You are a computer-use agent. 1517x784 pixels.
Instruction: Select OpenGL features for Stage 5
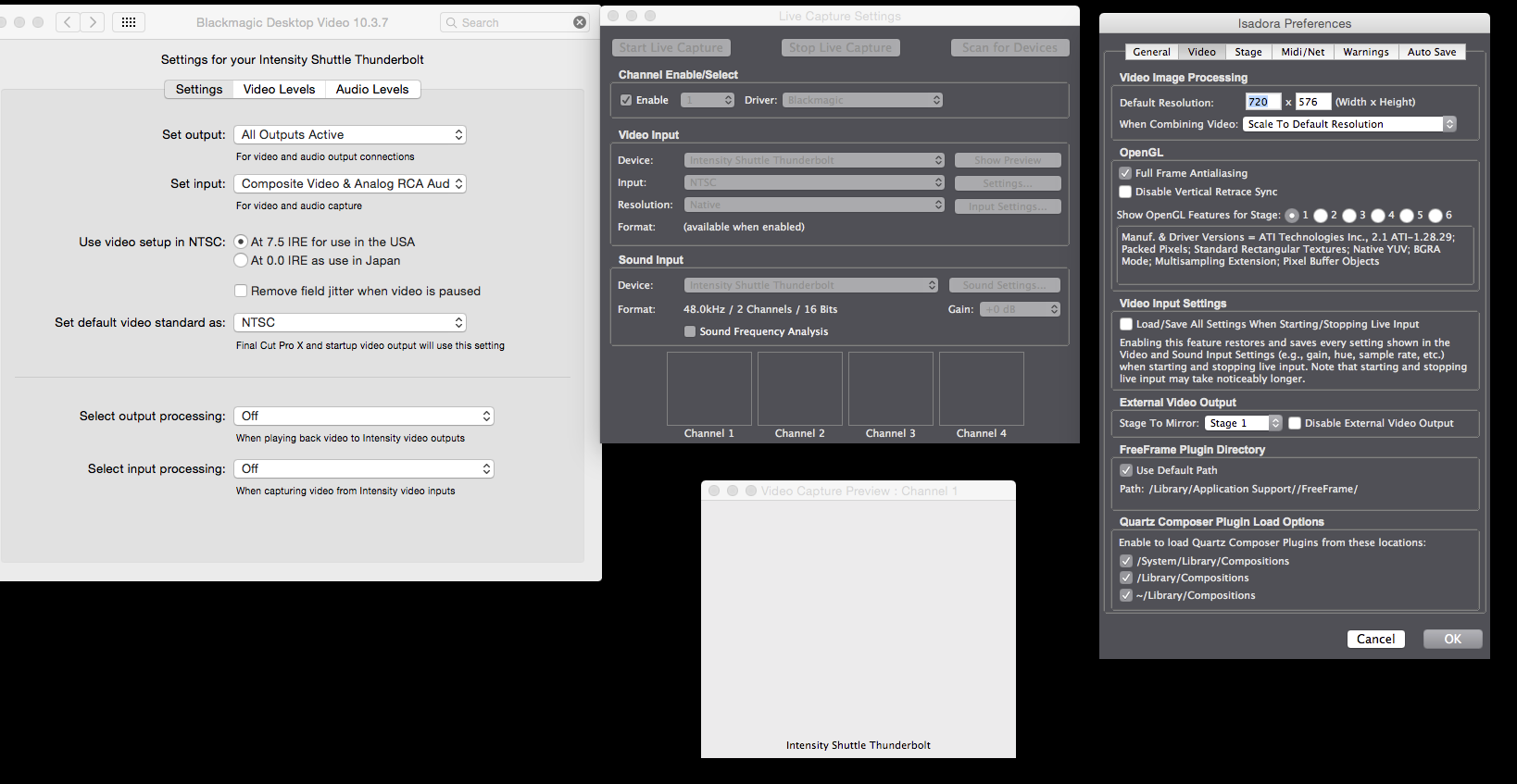[1407, 216]
